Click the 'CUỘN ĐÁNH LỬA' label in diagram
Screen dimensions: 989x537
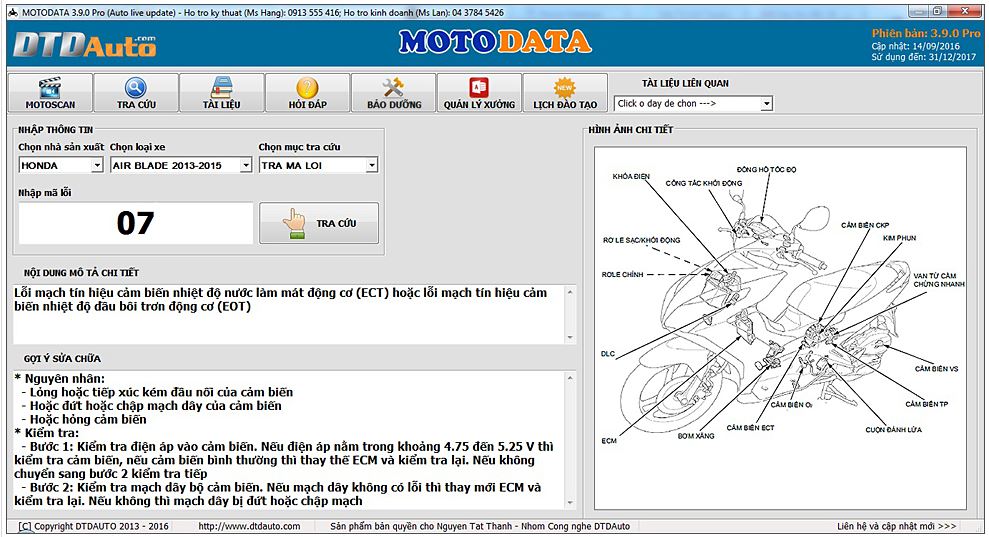click(x=893, y=430)
